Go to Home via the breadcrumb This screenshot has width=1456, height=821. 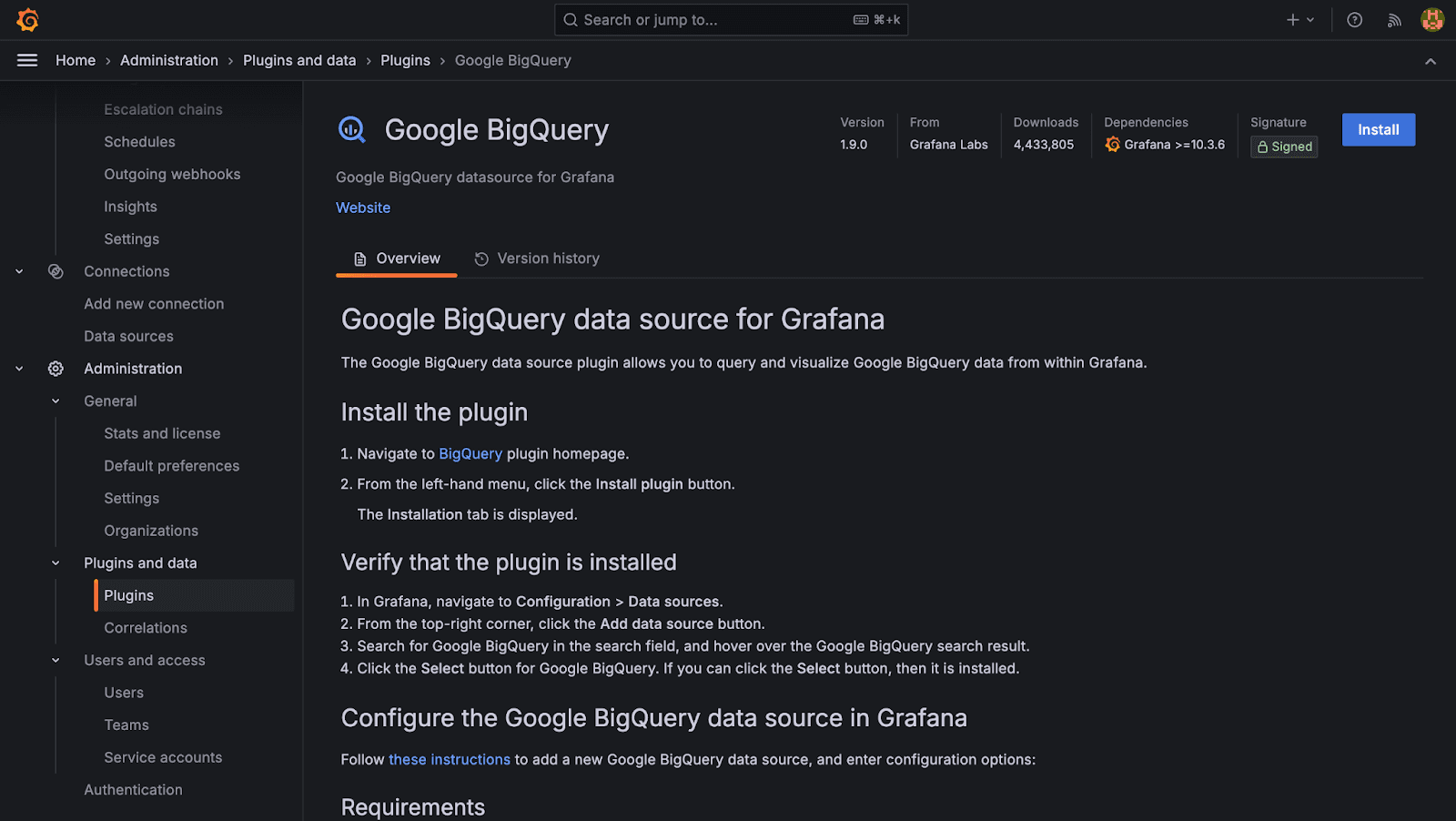(x=76, y=60)
